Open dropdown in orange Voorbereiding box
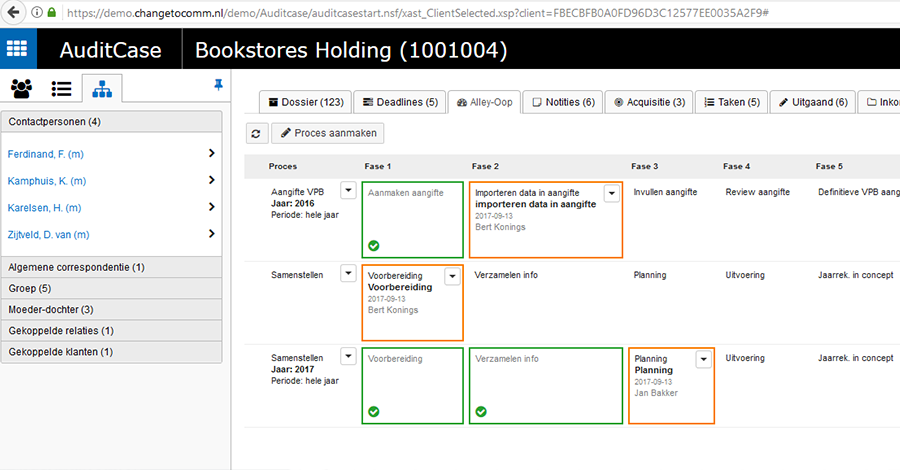Viewport: 900px width, 470px height. coord(452,277)
